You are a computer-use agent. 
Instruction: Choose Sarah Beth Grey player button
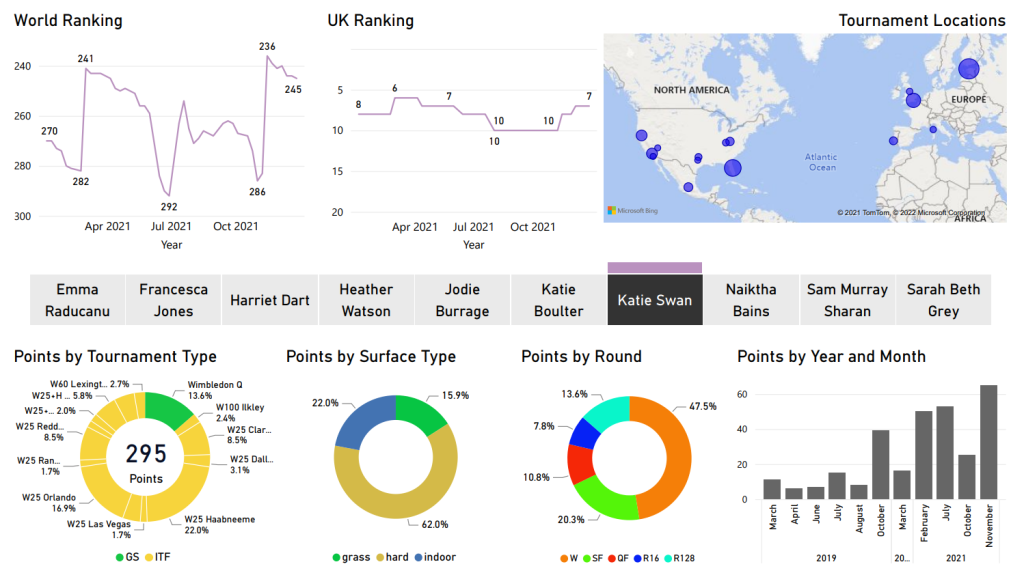(943, 300)
